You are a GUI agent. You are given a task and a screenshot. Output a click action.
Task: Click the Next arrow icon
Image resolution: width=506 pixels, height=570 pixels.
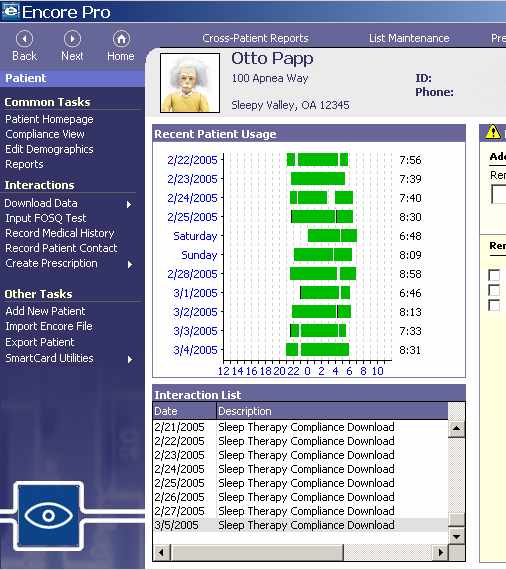pyautogui.click(x=72, y=39)
